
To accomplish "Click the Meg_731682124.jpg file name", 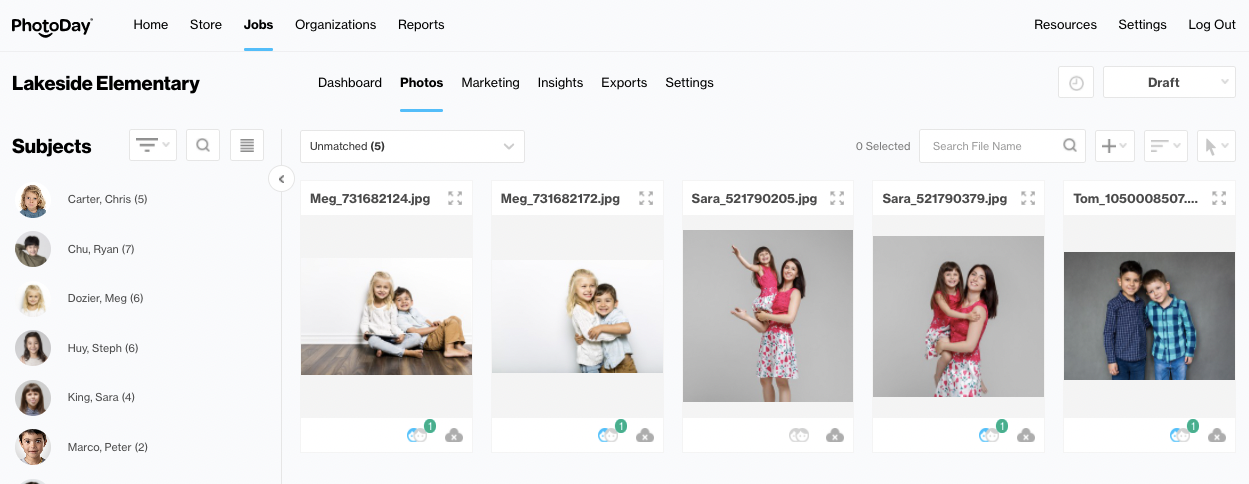I will 370,199.
